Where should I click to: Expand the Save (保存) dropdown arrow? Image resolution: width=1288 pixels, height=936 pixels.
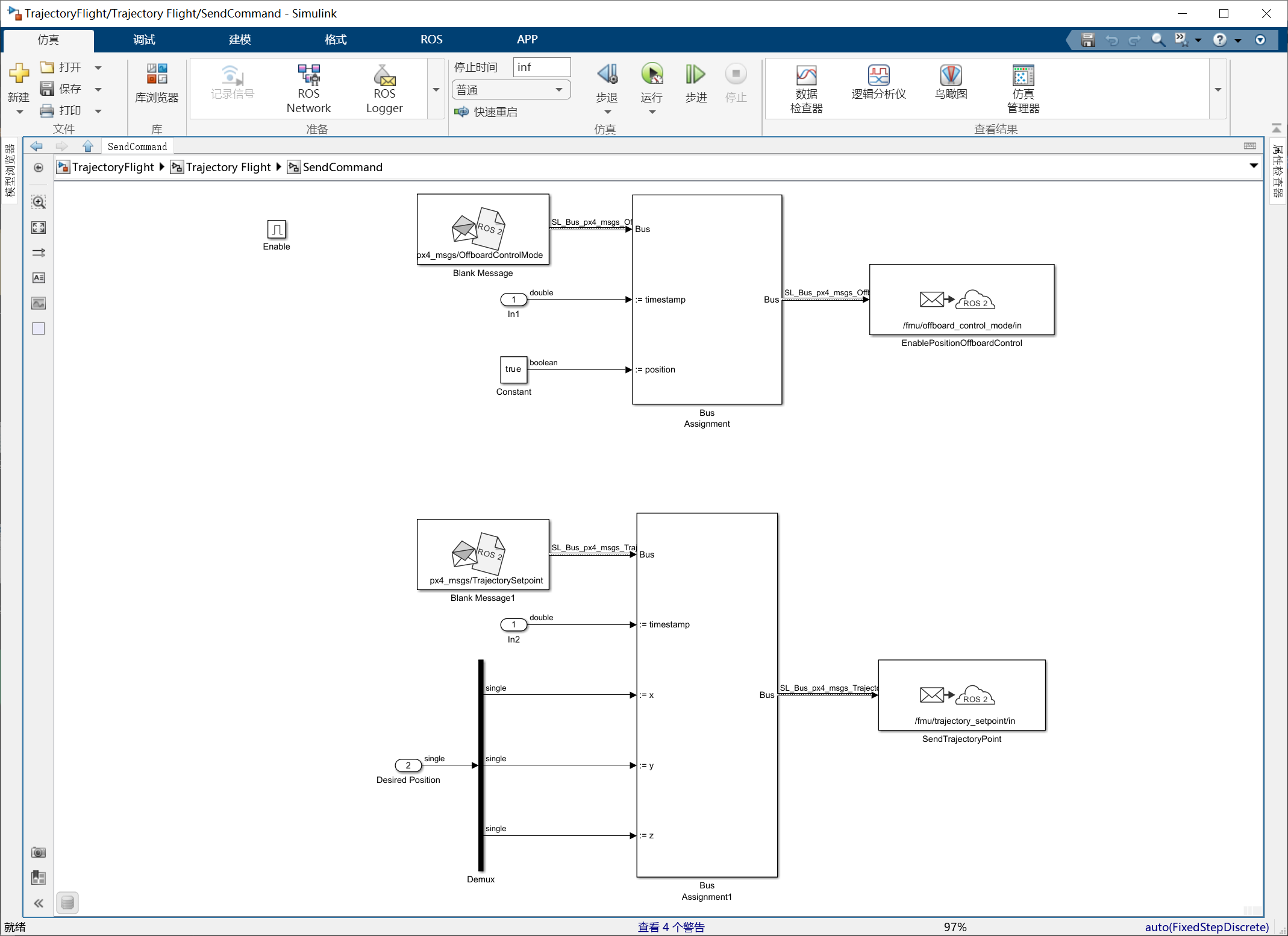click(x=98, y=89)
